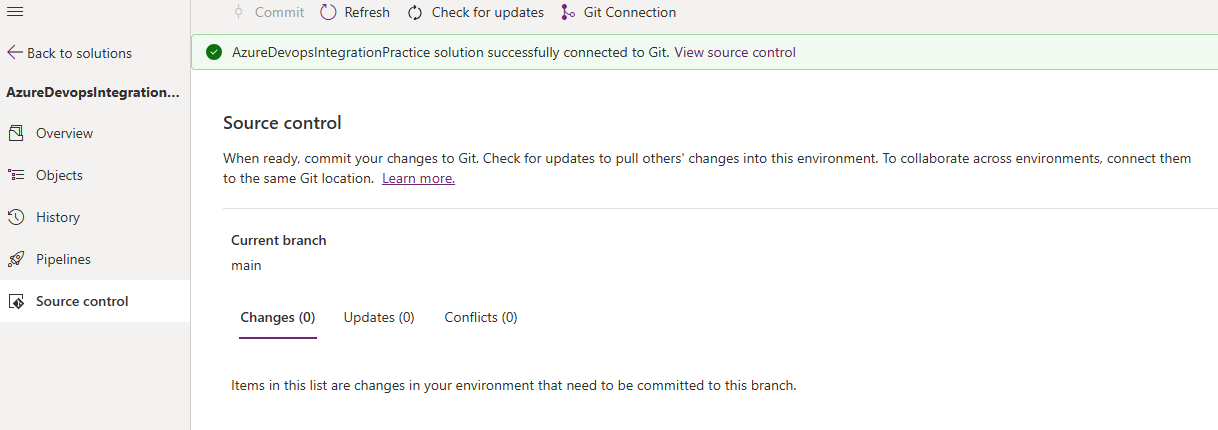Select the Changes (0) tab
The image size is (1218, 430).
[278, 317]
